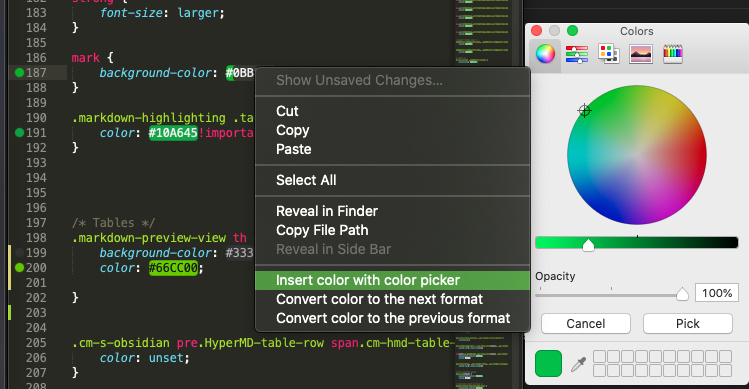This screenshot has height=389, width=749.
Task: Click the red area of the color wheel
Action: tap(695, 155)
